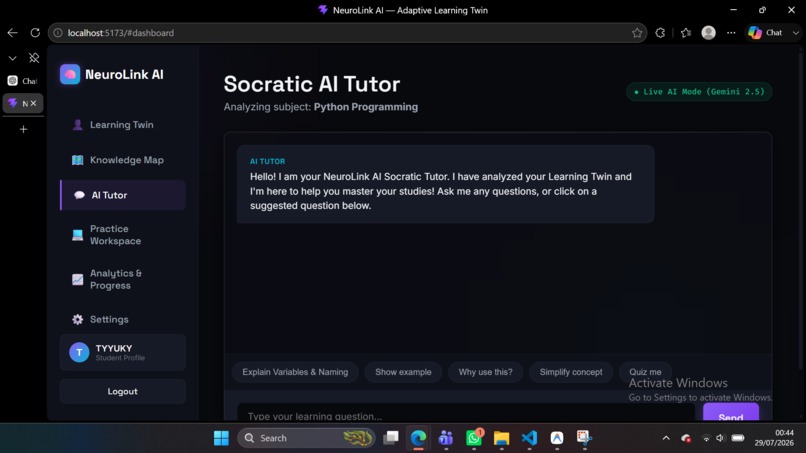The width and height of the screenshot is (806, 453).
Task: Open Visual Studio Code from taskbar
Action: coord(529,438)
